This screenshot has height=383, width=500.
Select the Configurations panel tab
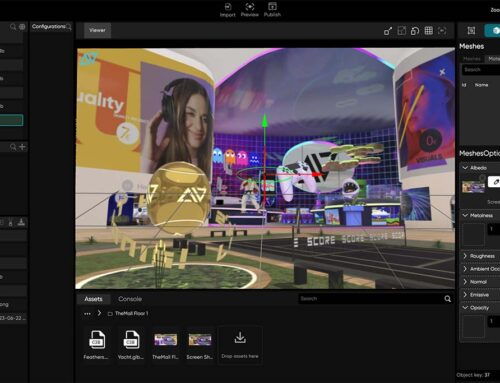tap(48, 26)
